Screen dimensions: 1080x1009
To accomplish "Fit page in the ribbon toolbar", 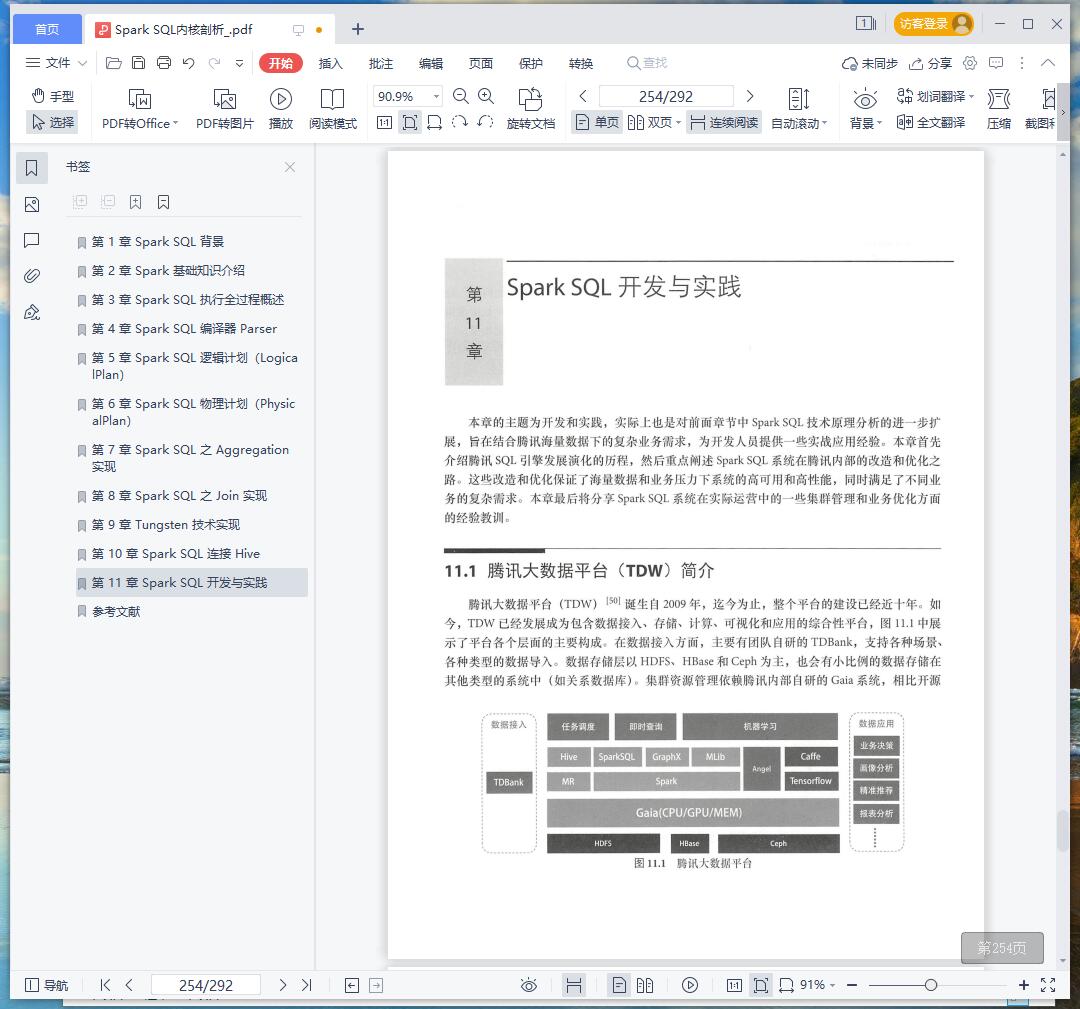I will [410, 123].
